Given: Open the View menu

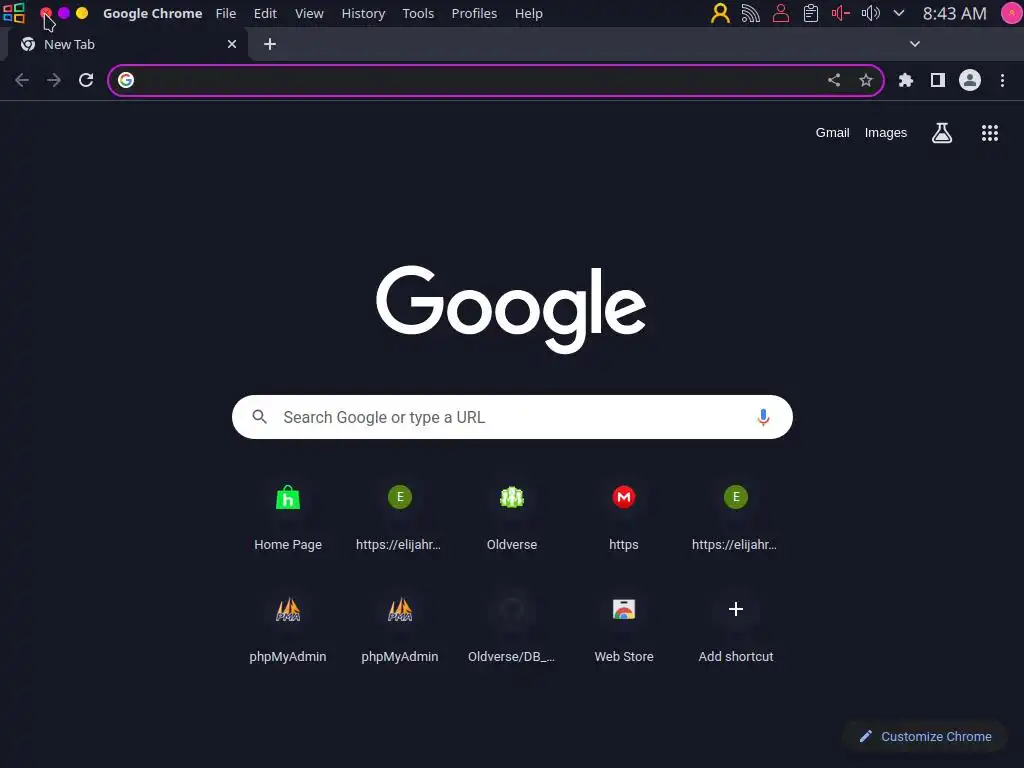Looking at the screenshot, I should [x=309, y=13].
